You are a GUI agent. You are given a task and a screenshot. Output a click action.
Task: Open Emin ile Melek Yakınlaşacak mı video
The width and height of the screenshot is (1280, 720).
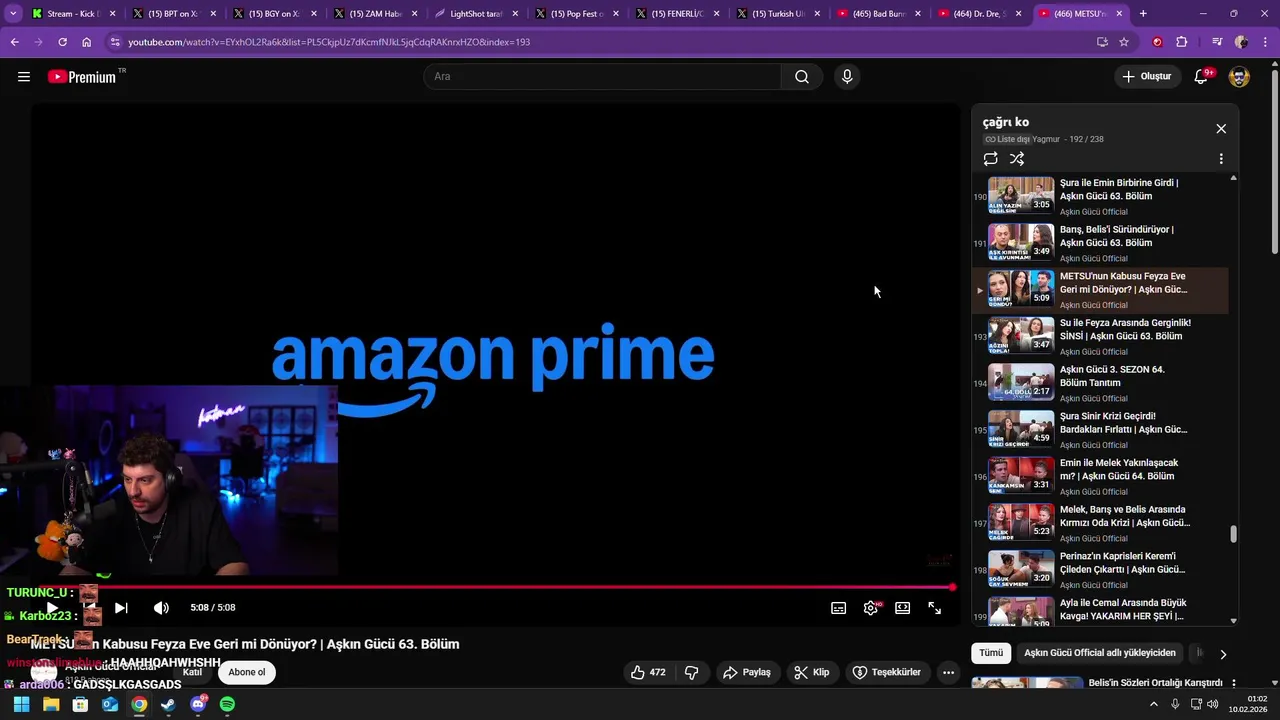coord(1100,477)
